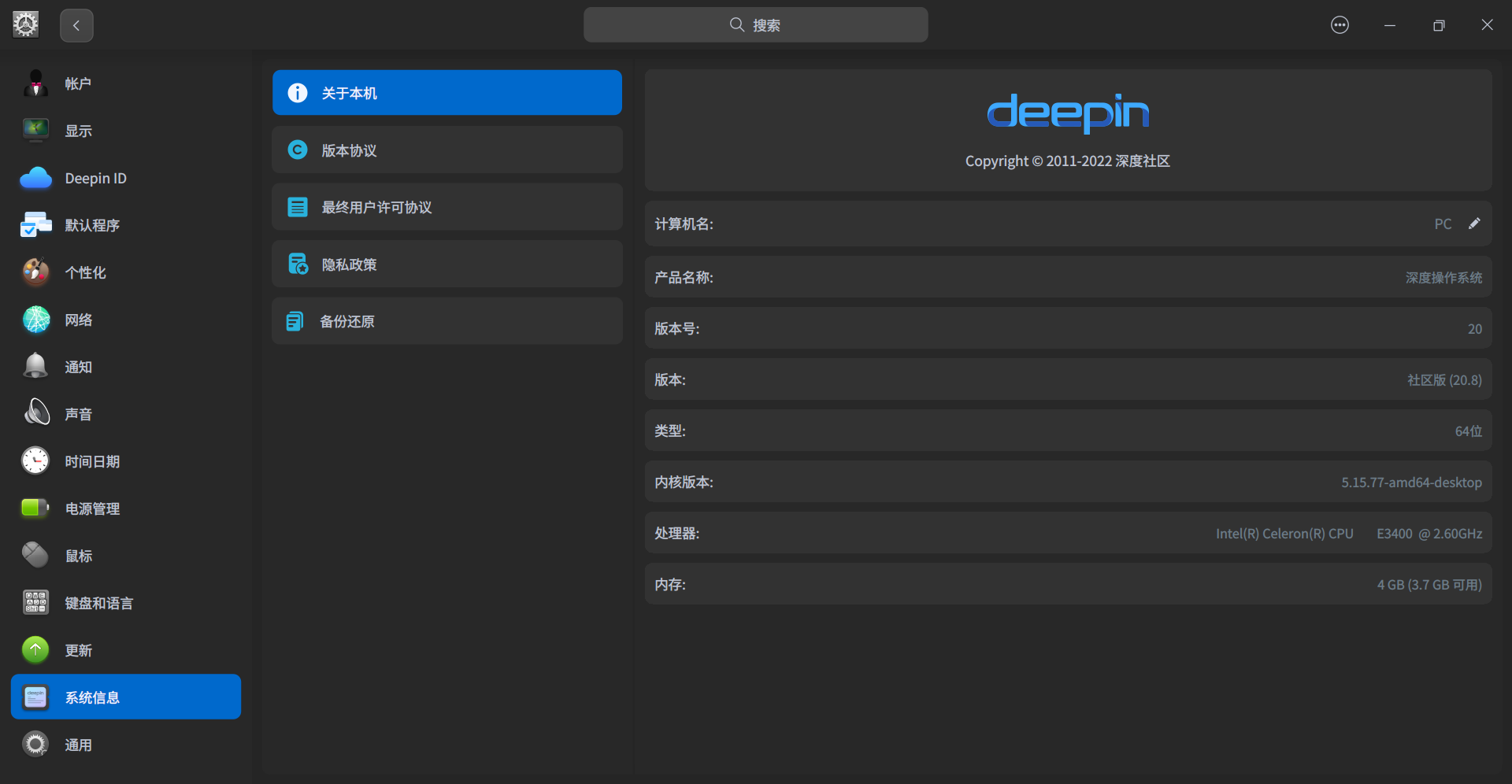Open the 电源管理 battery icon

click(35, 508)
